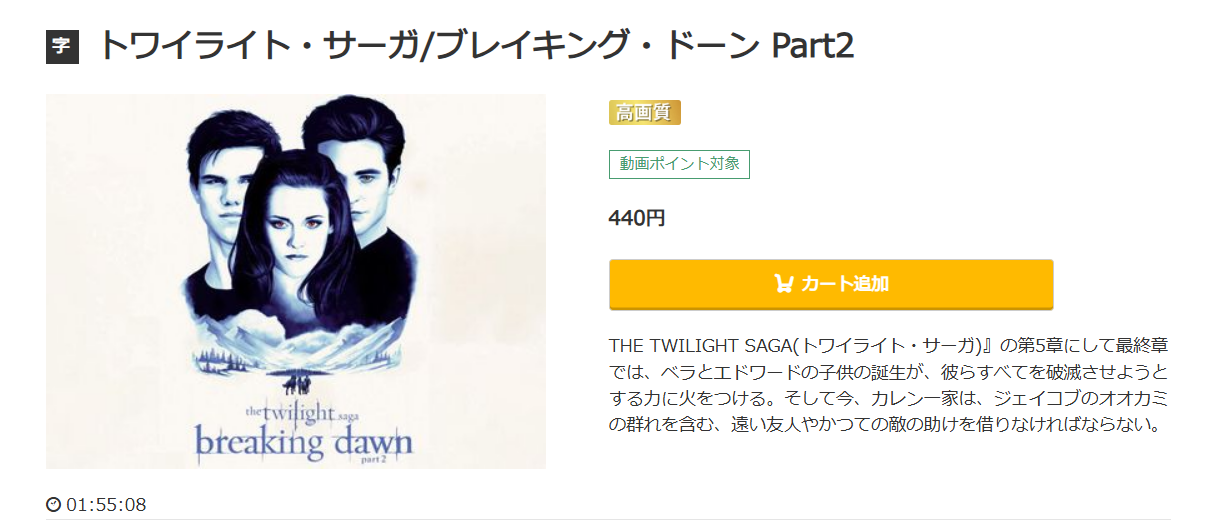The width and height of the screenshot is (1206, 527).
Task: Click the 01:55:08 duration text
Action: [106, 505]
